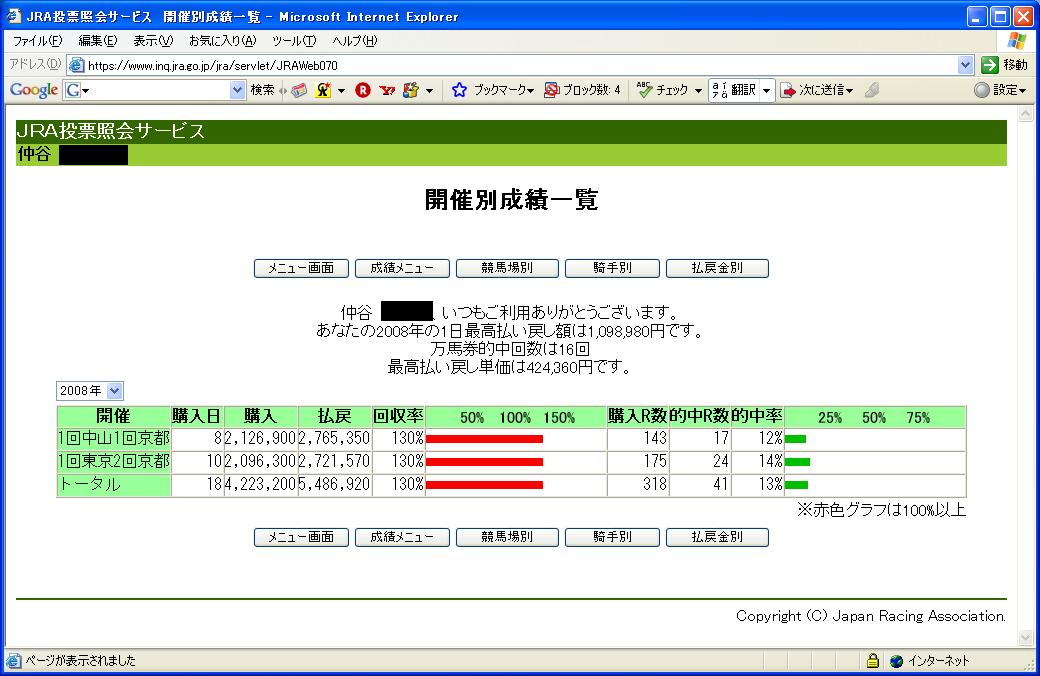The image size is (1040, 676).
Task: Click the URL address field
Action: (521, 65)
